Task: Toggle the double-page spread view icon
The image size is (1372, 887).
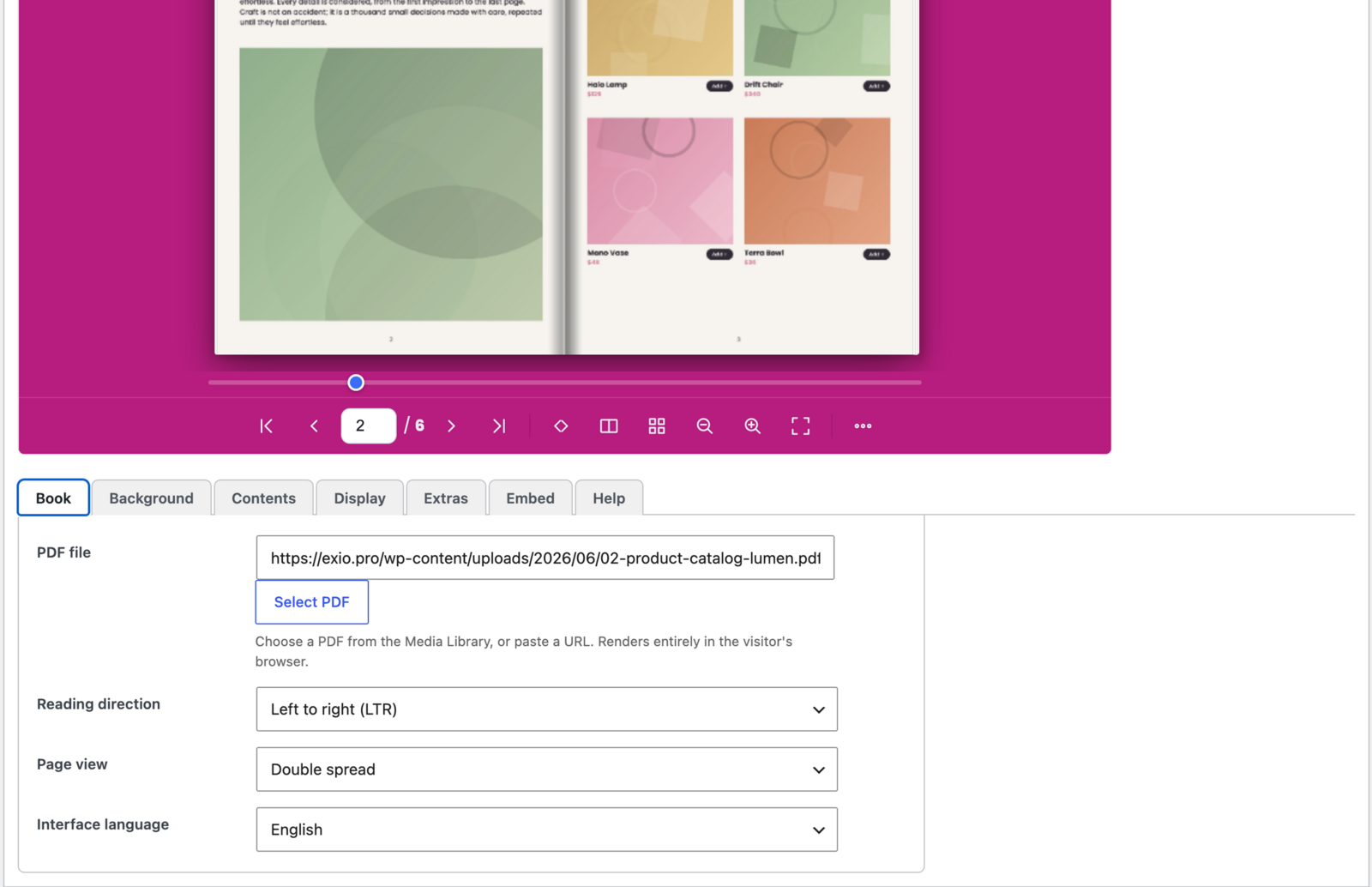Action: (609, 425)
